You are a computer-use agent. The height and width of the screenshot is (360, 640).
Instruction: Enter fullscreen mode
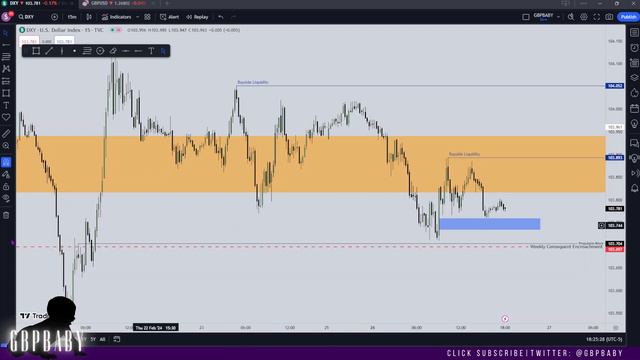(x=597, y=17)
